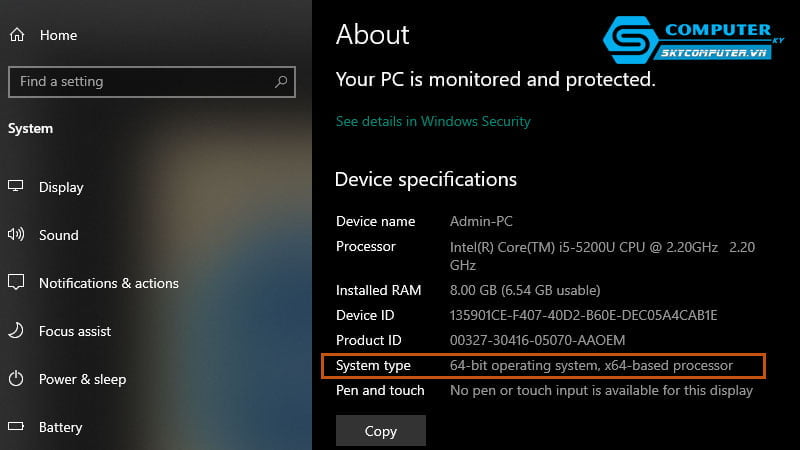Click the Copy button

[381, 431]
